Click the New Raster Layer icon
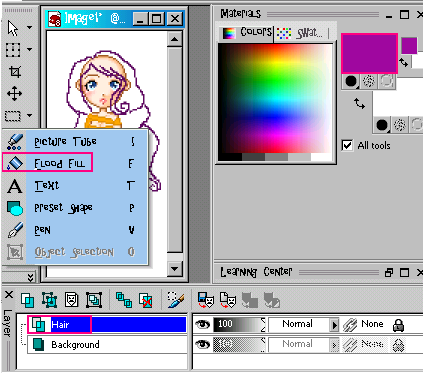425x373 pixels. (x=27, y=299)
